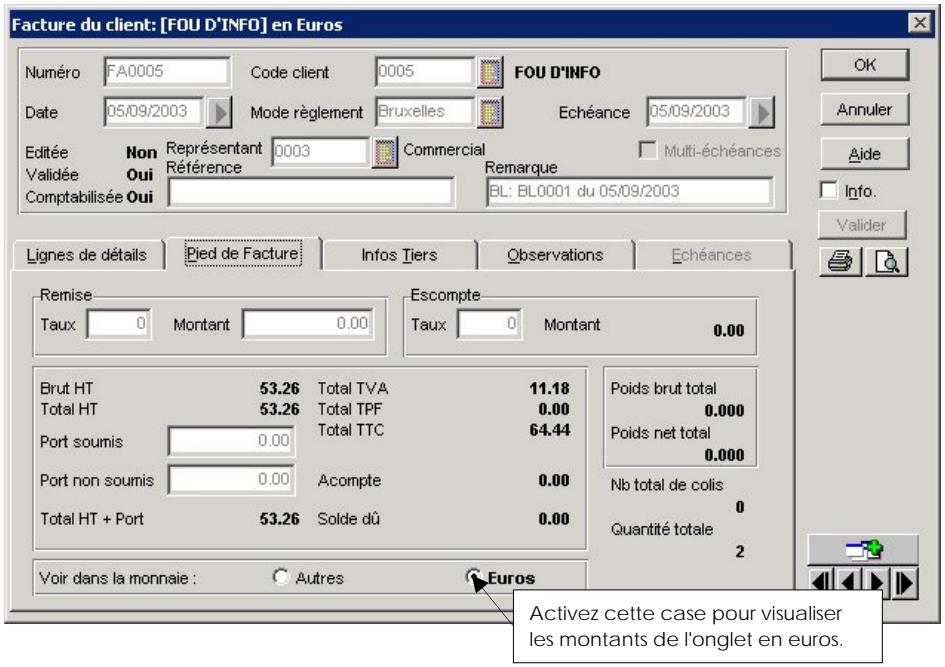Open the Observations tab
This screenshot has height=667, width=945.
pyautogui.click(x=555, y=255)
